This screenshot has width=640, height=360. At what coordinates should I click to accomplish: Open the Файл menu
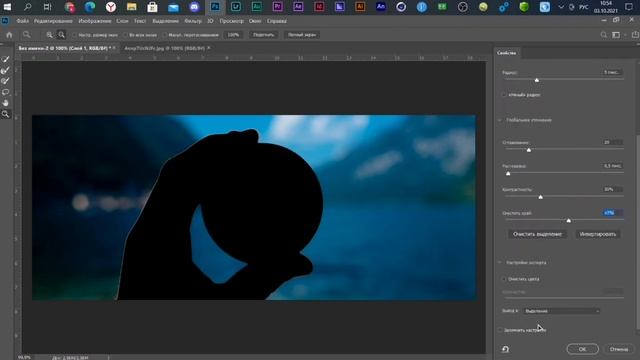coord(22,21)
